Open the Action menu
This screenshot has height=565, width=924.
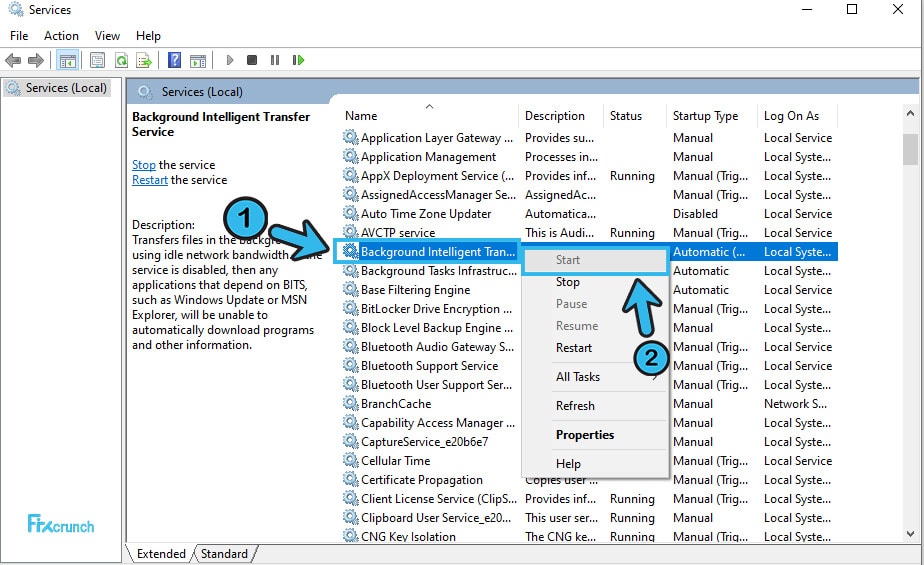(x=61, y=36)
